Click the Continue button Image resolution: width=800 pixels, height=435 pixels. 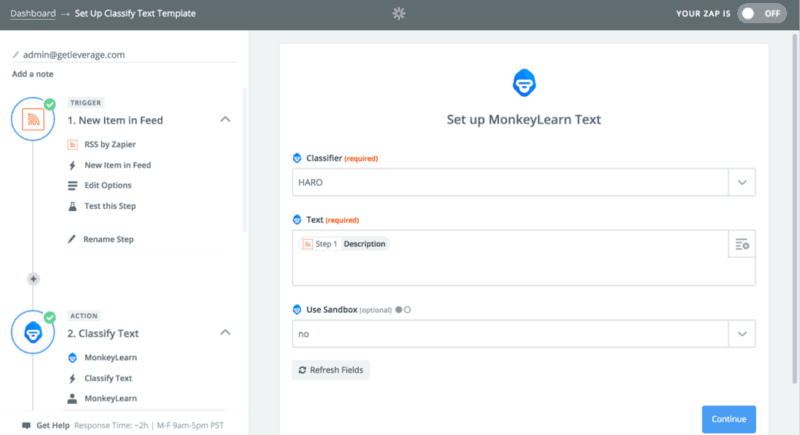tap(729, 419)
